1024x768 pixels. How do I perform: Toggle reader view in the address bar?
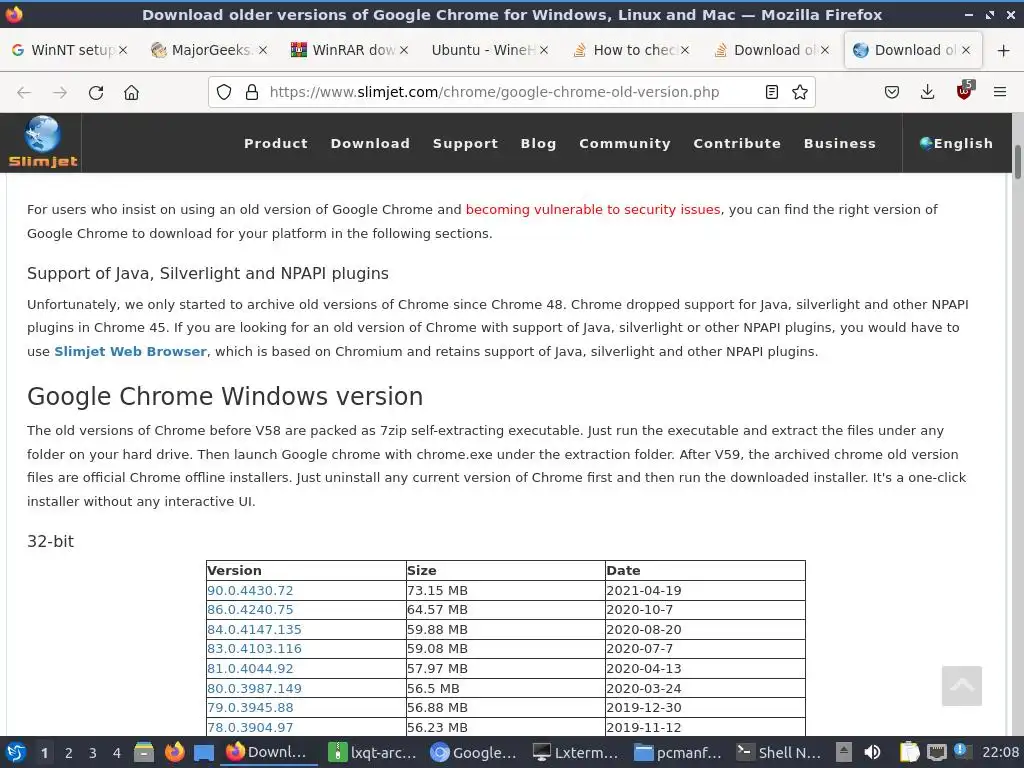tap(771, 92)
